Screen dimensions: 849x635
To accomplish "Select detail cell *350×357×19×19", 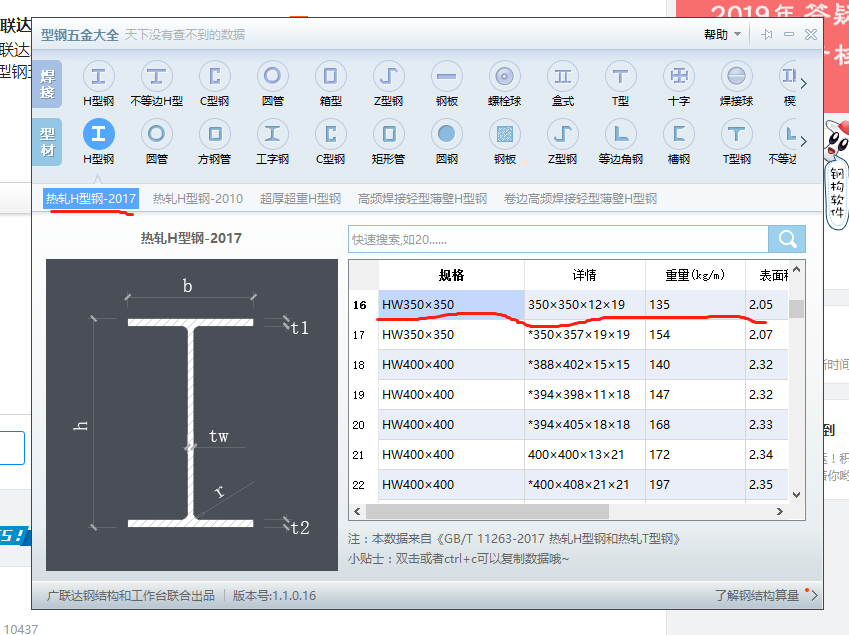I will tap(585, 335).
